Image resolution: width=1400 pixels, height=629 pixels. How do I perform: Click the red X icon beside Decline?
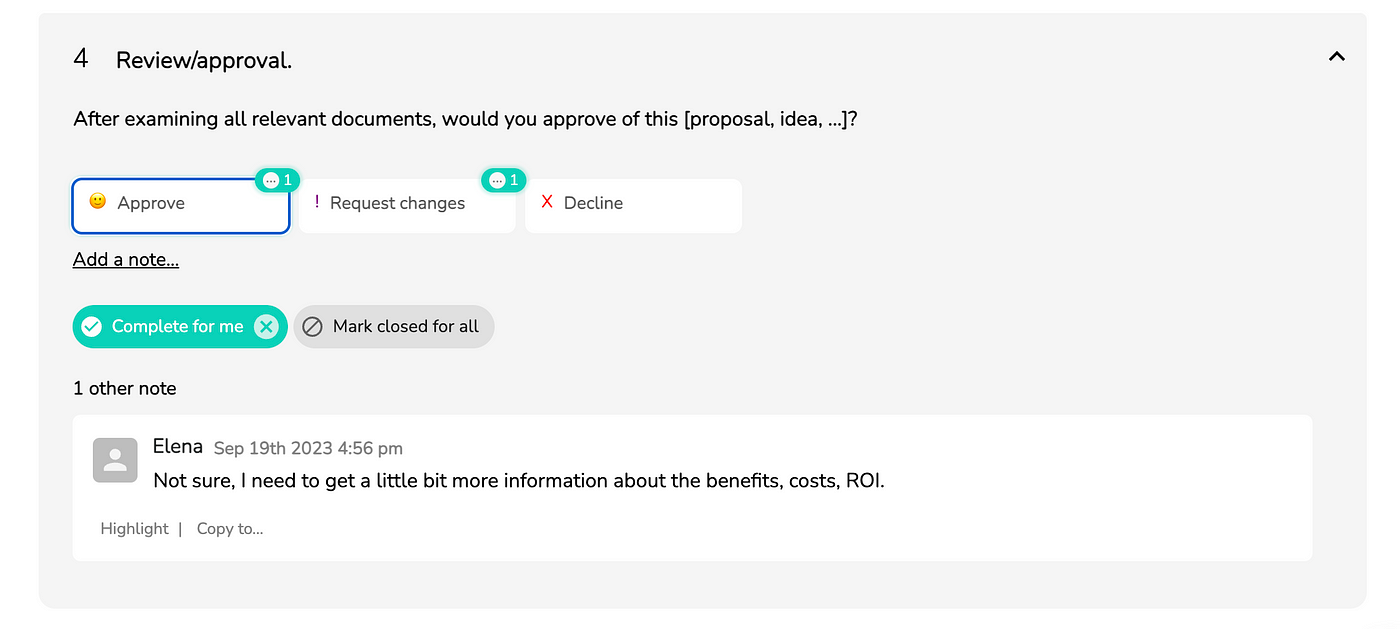click(547, 202)
